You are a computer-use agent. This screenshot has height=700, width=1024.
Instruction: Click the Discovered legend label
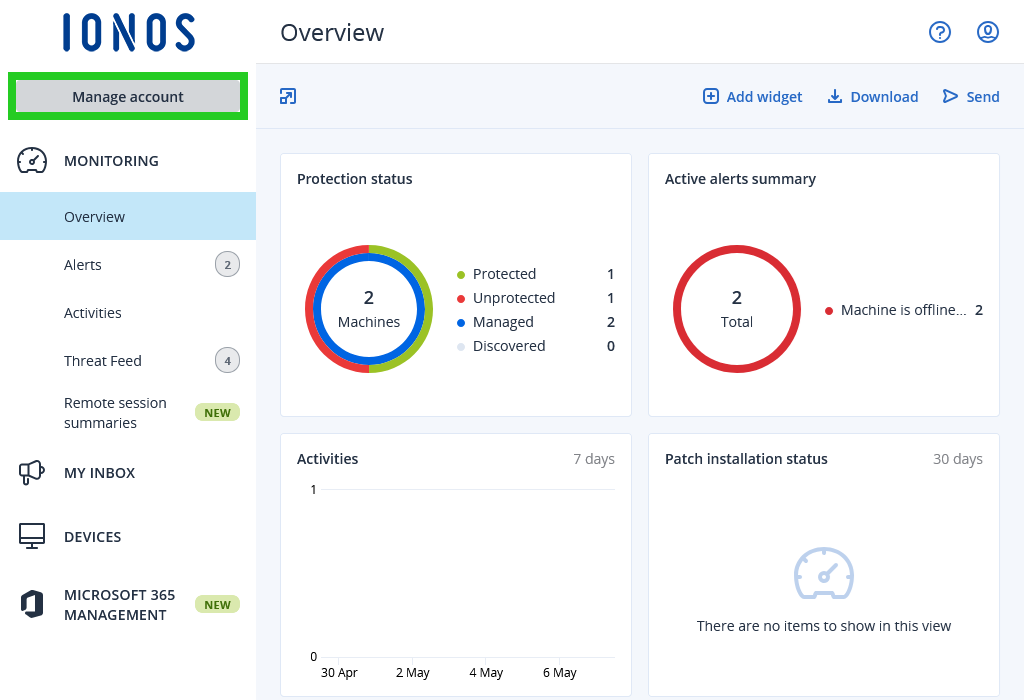(x=509, y=346)
